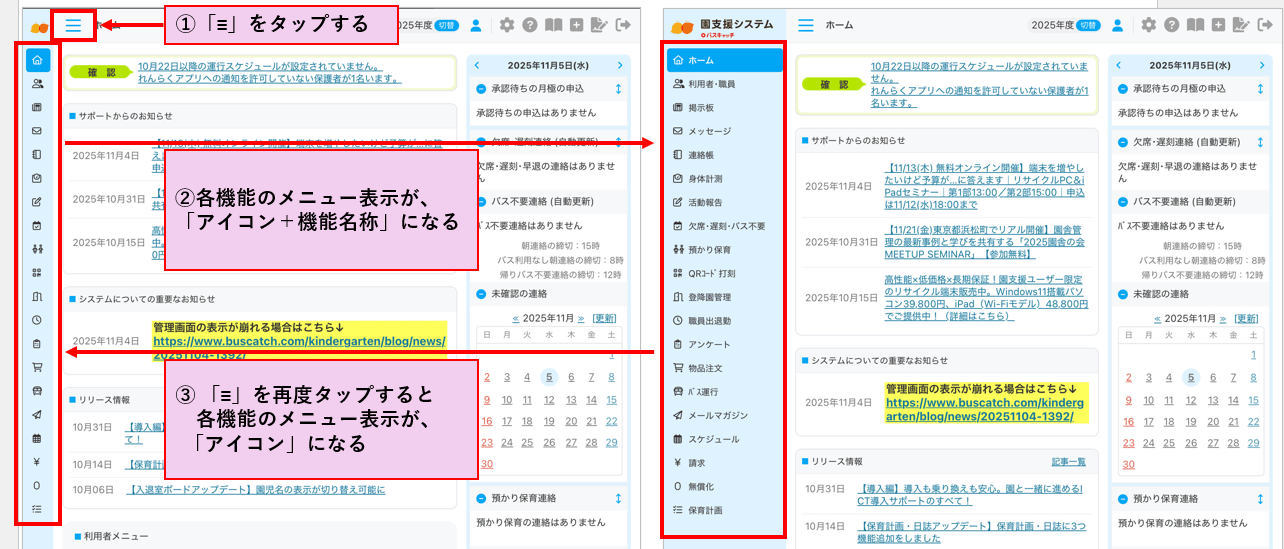Open the clock (staff attendance) icon in the collapsed sidebar
This screenshot has height=549, width=1284.
pyautogui.click(x=38, y=320)
